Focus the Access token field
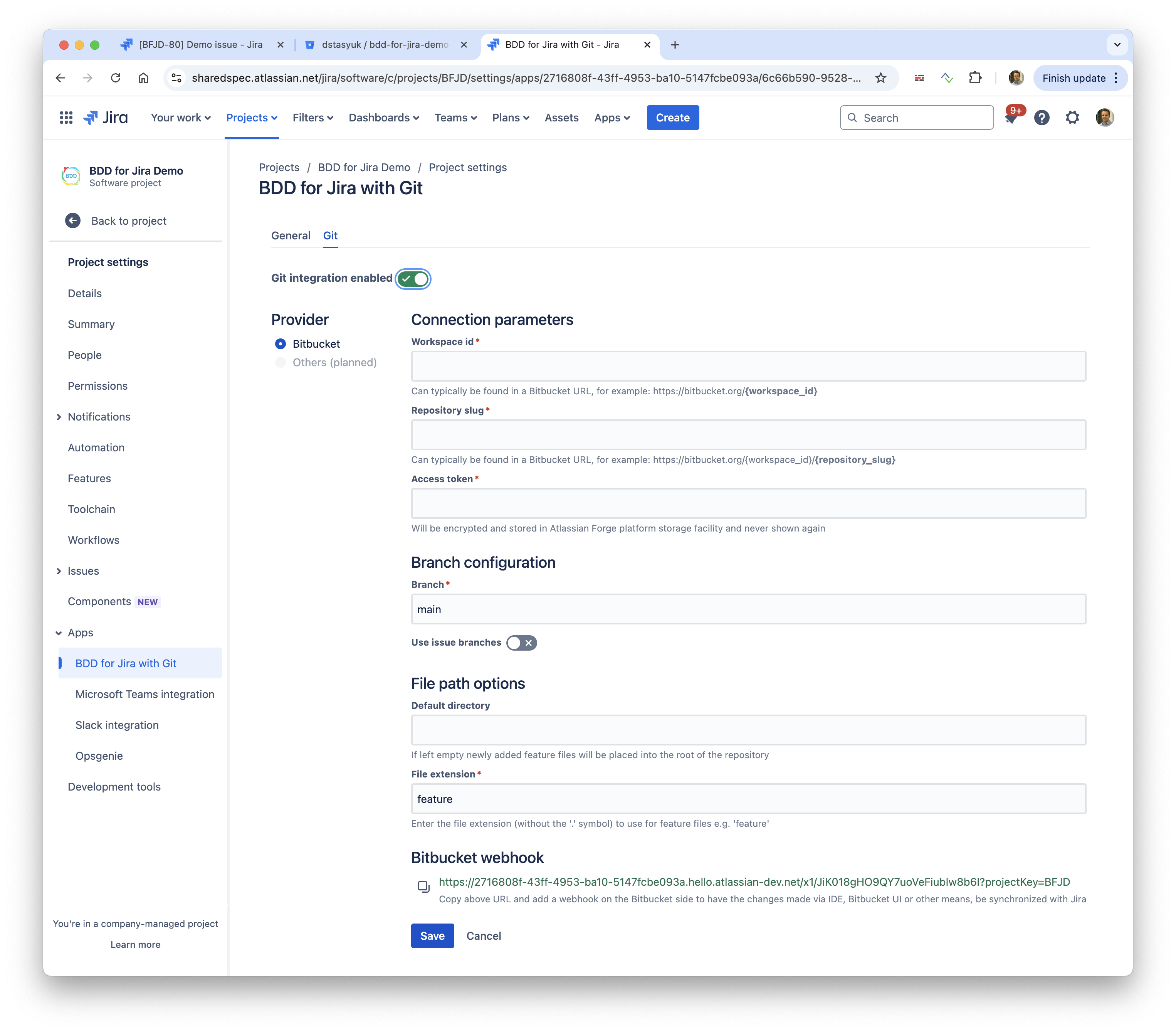Image resolution: width=1176 pixels, height=1033 pixels. tap(749, 503)
